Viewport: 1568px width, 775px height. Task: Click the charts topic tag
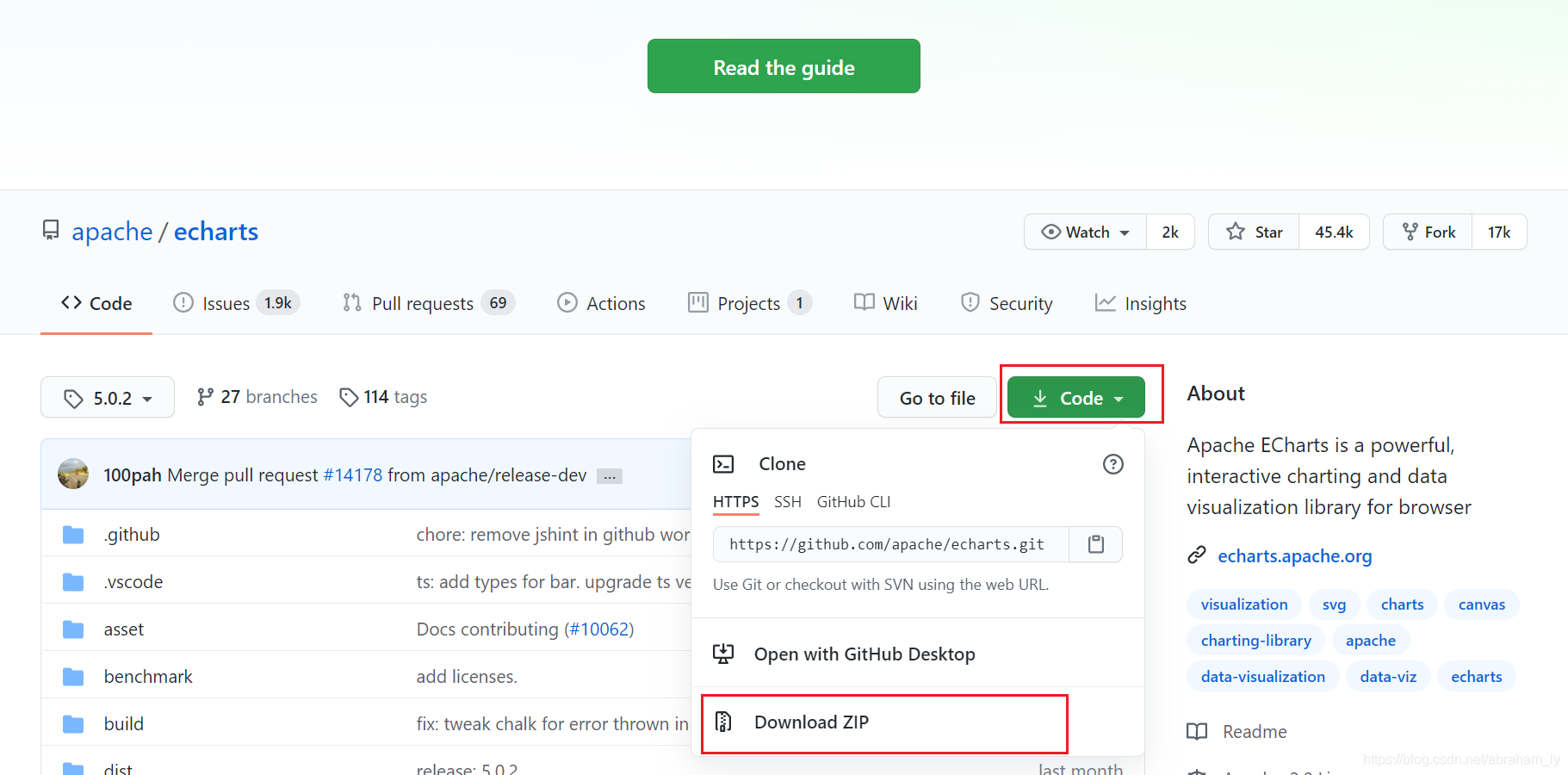coord(1402,604)
